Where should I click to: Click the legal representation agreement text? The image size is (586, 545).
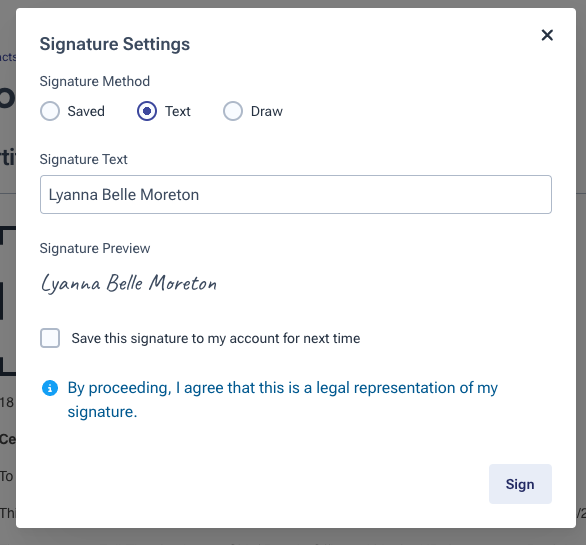pyautogui.click(x=283, y=400)
